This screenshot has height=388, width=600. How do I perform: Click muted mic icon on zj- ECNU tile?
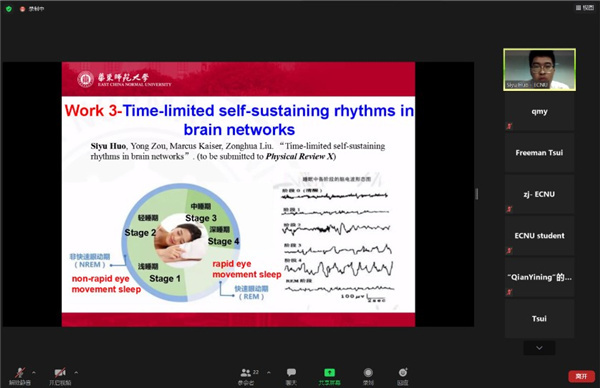click(x=509, y=209)
